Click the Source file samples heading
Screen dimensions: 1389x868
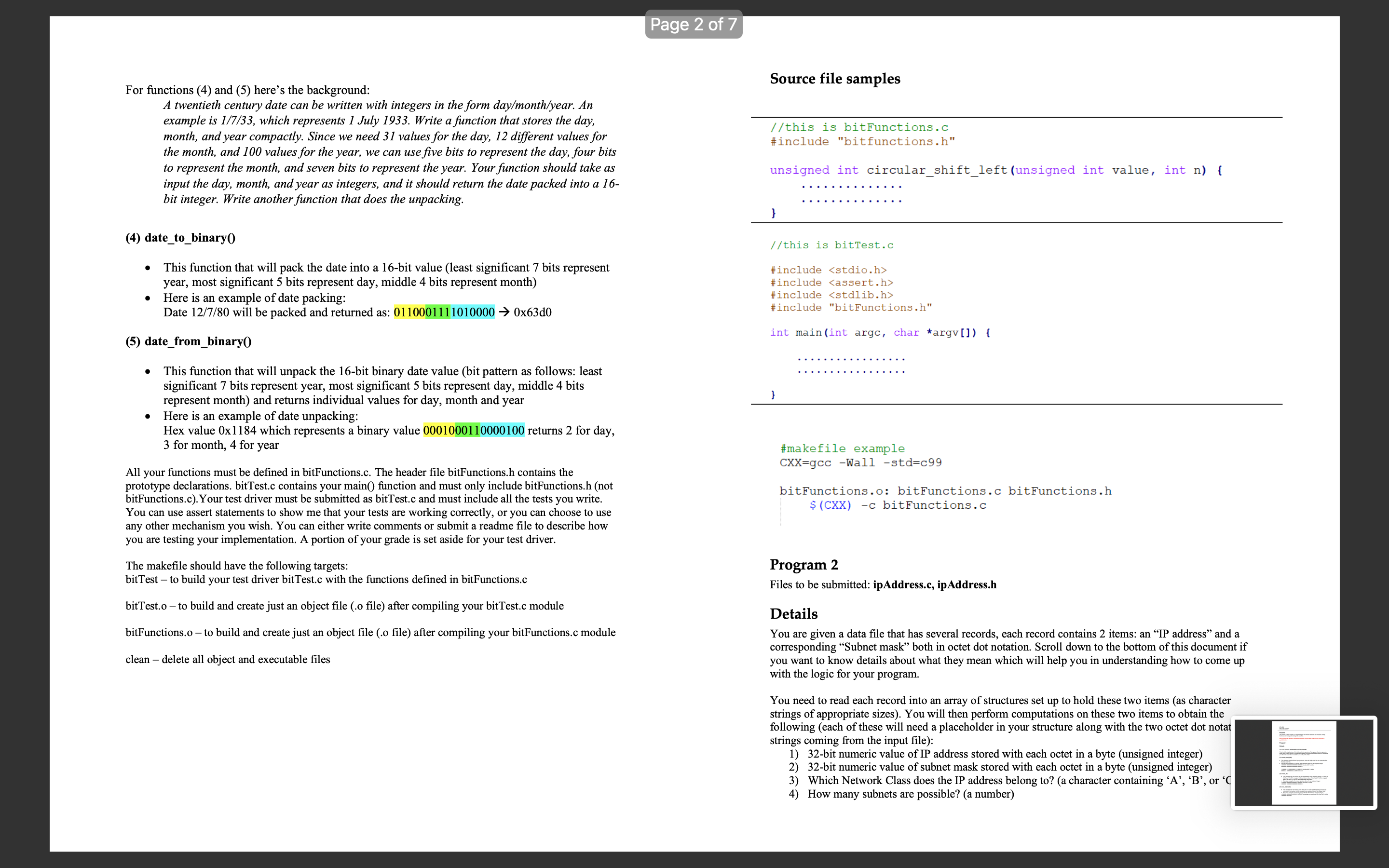click(x=834, y=79)
